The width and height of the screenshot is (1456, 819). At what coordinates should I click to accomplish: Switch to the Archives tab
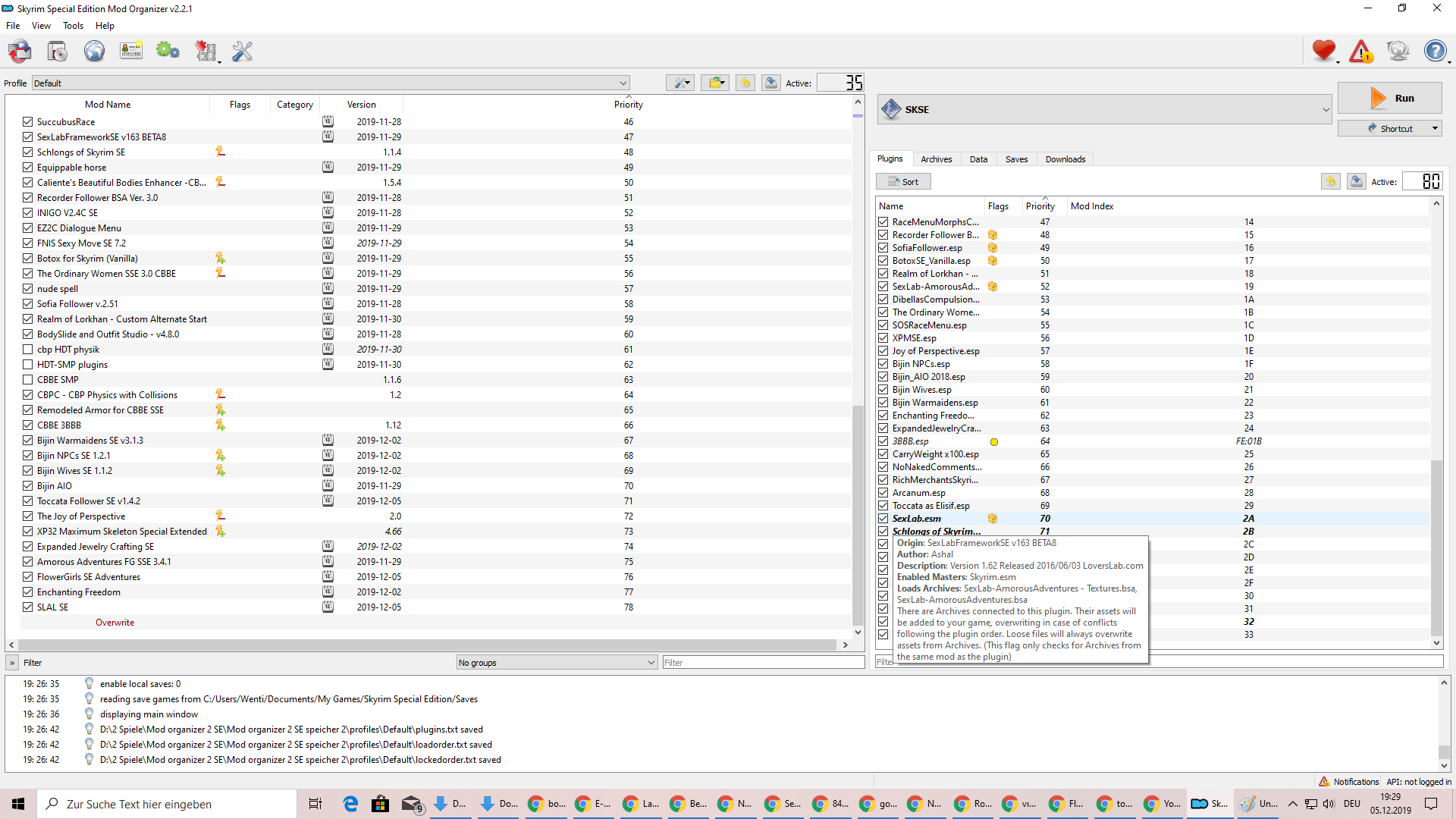[936, 159]
